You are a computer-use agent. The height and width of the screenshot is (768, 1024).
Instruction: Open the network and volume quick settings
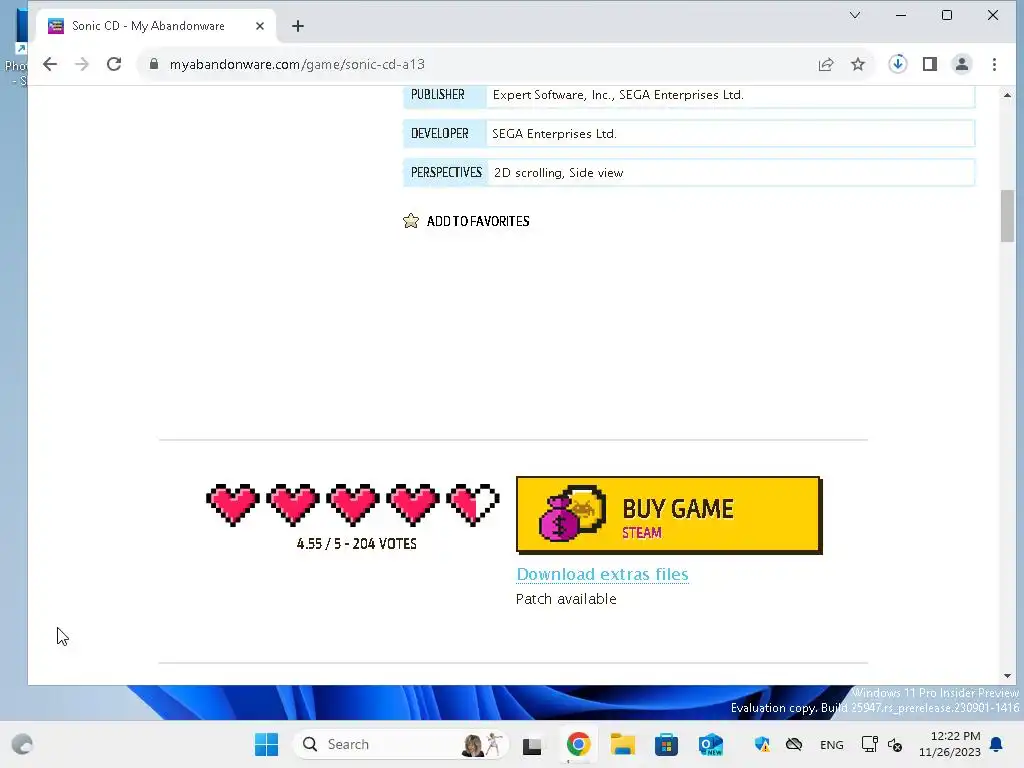point(882,744)
